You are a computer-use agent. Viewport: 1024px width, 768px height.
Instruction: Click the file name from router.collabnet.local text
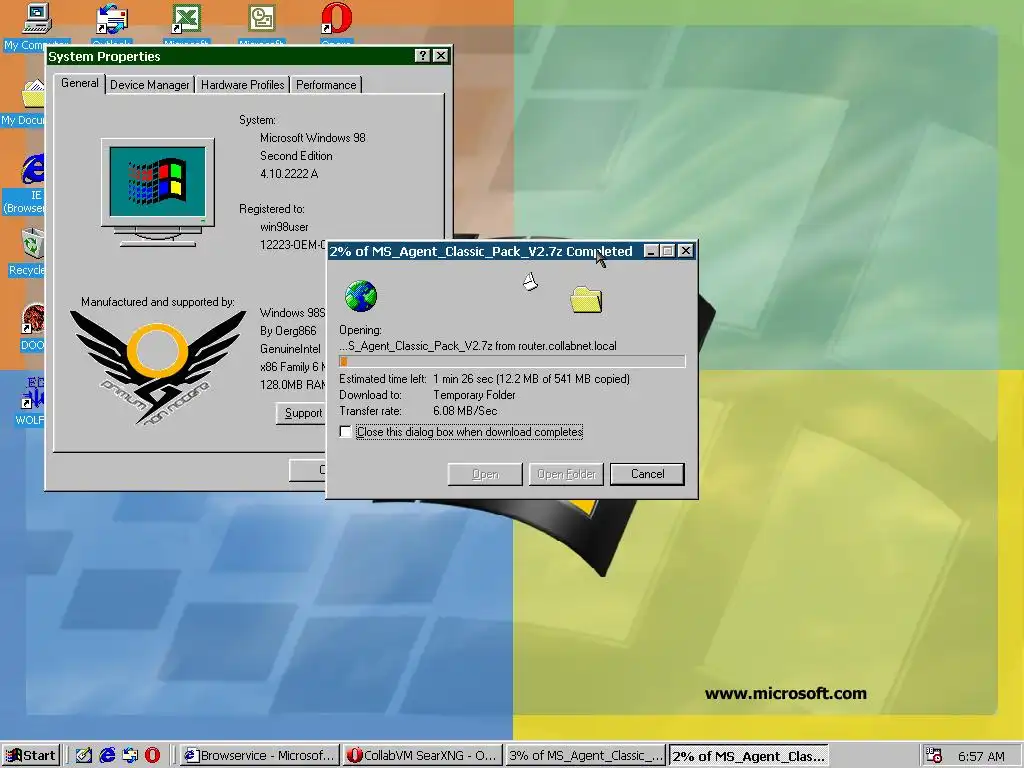point(477,346)
